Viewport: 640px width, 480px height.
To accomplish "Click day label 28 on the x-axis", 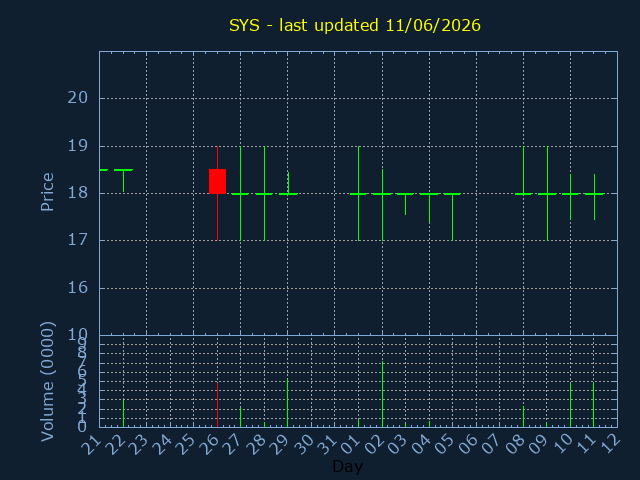I will pyautogui.click(x=256, y=444).
